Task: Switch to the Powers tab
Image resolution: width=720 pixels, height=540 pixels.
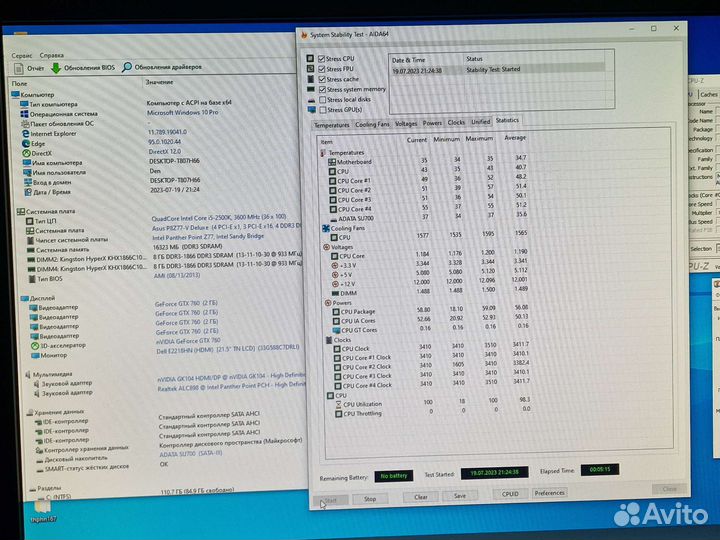Action: pyautogui.click(x=432, y=123)
